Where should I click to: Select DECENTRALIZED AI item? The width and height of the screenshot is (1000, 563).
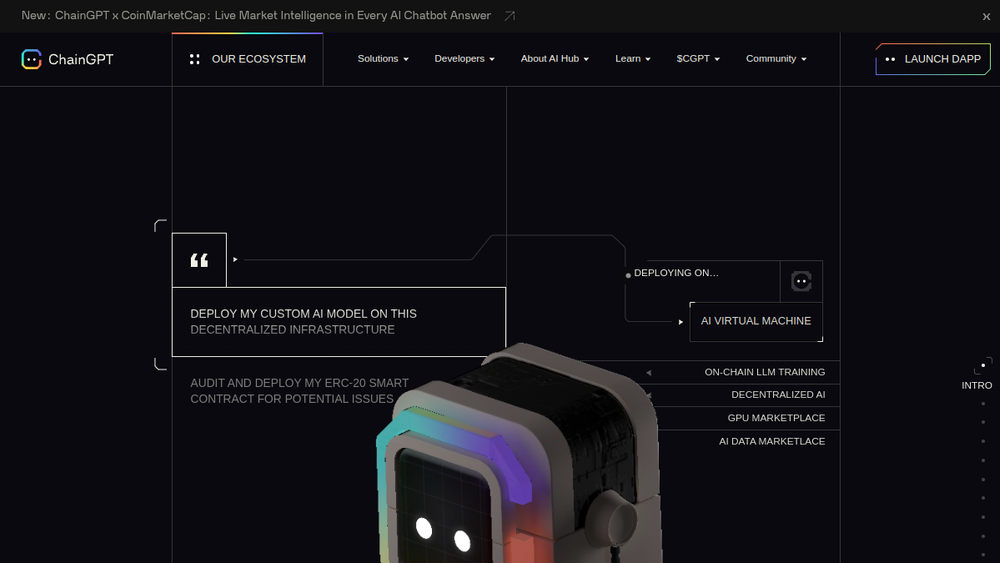tap(778, 395)
